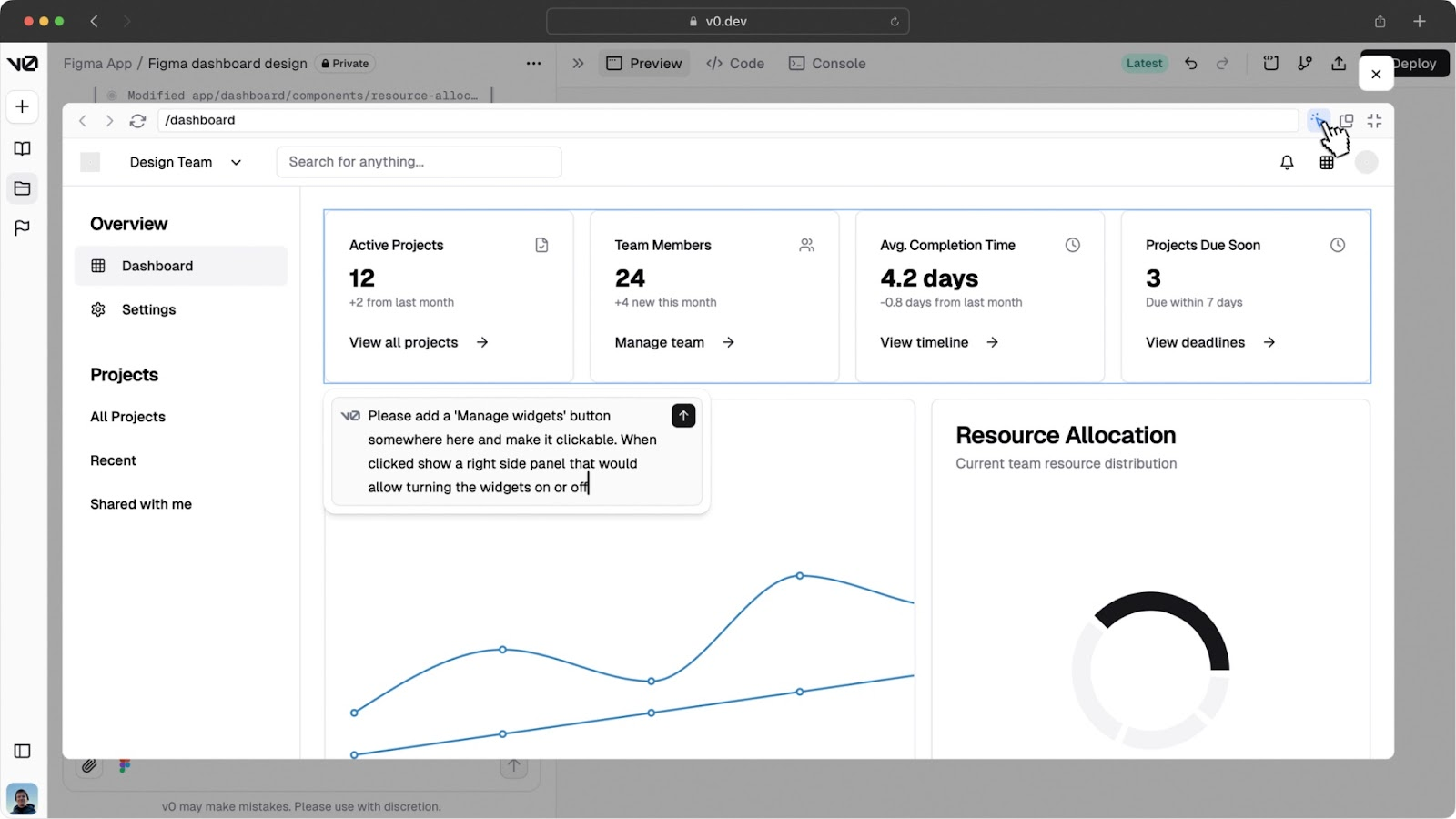Open the Latest version dropdown

tap(1144, 64)
